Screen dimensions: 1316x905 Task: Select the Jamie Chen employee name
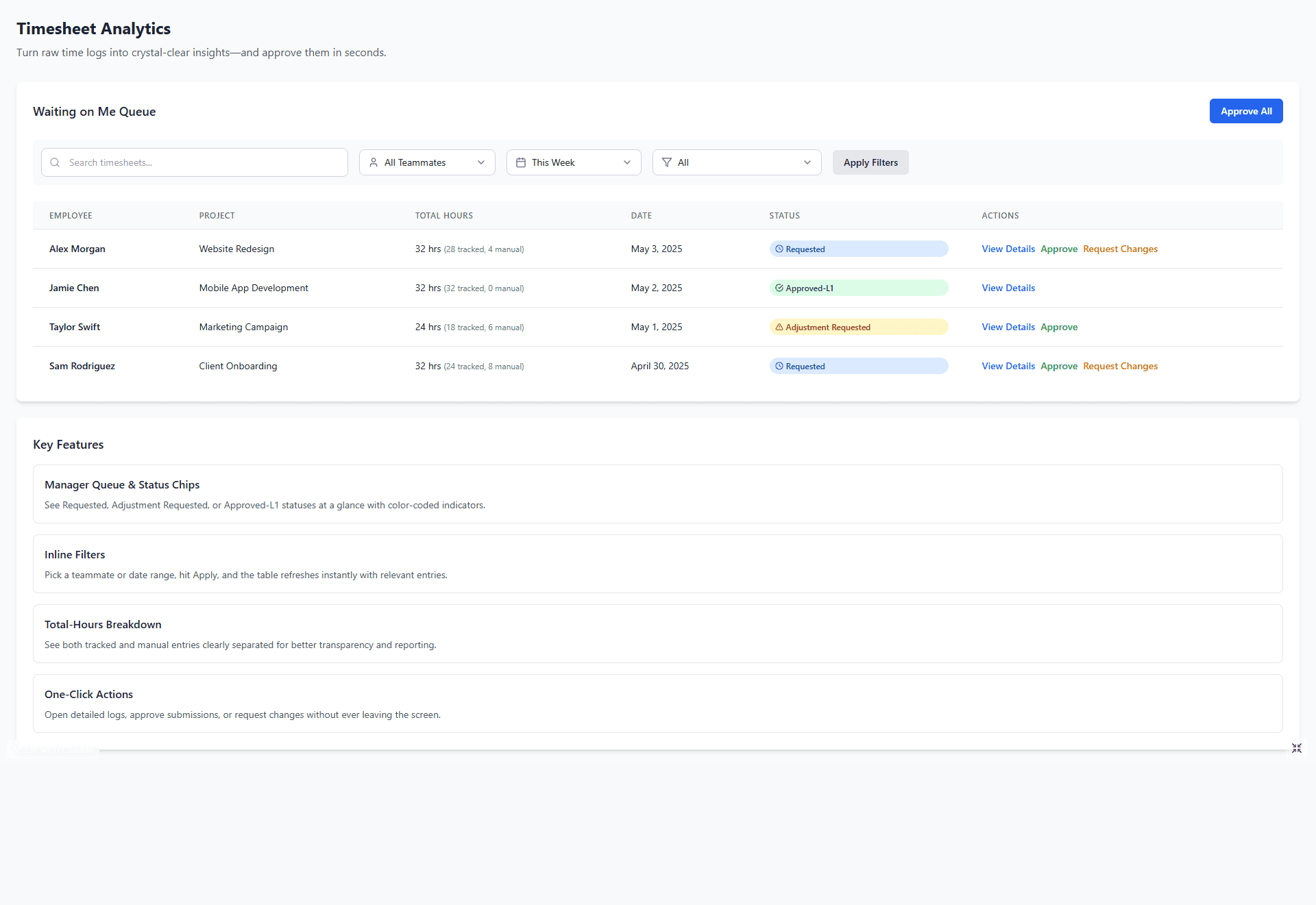pyautogui.click(x=74, y=288)
